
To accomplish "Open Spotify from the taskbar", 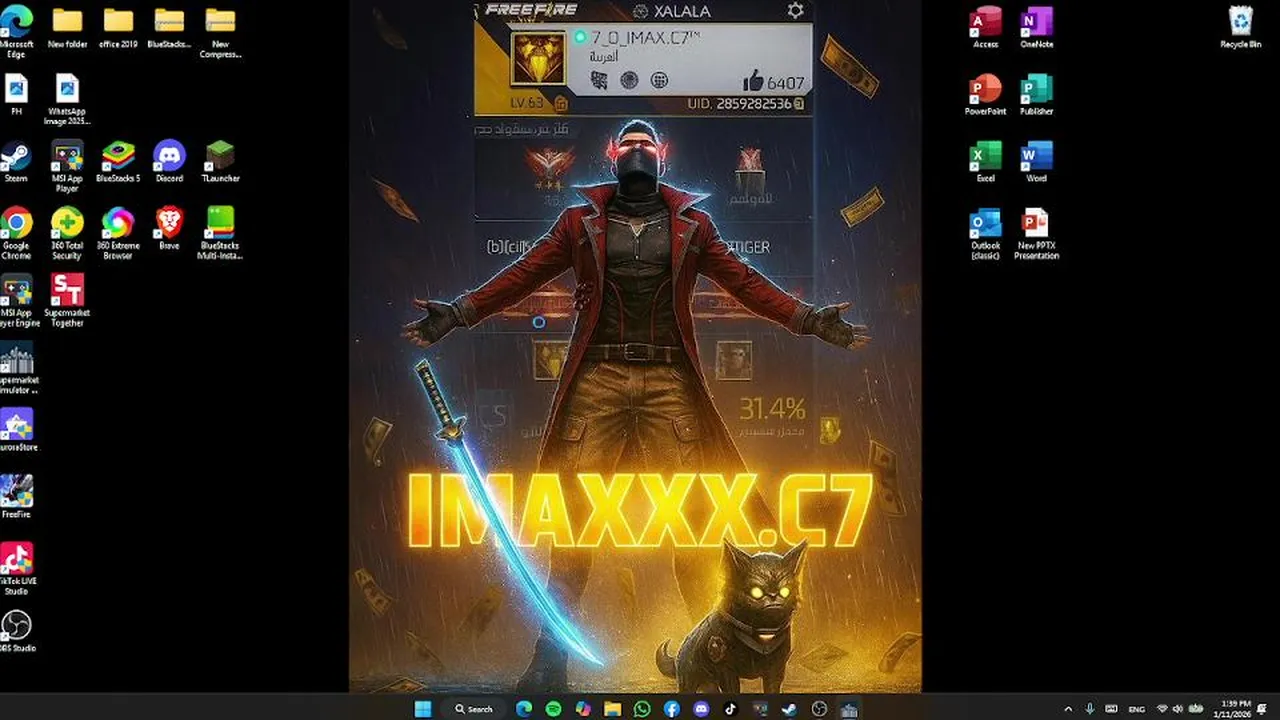I will pos(553,709).
